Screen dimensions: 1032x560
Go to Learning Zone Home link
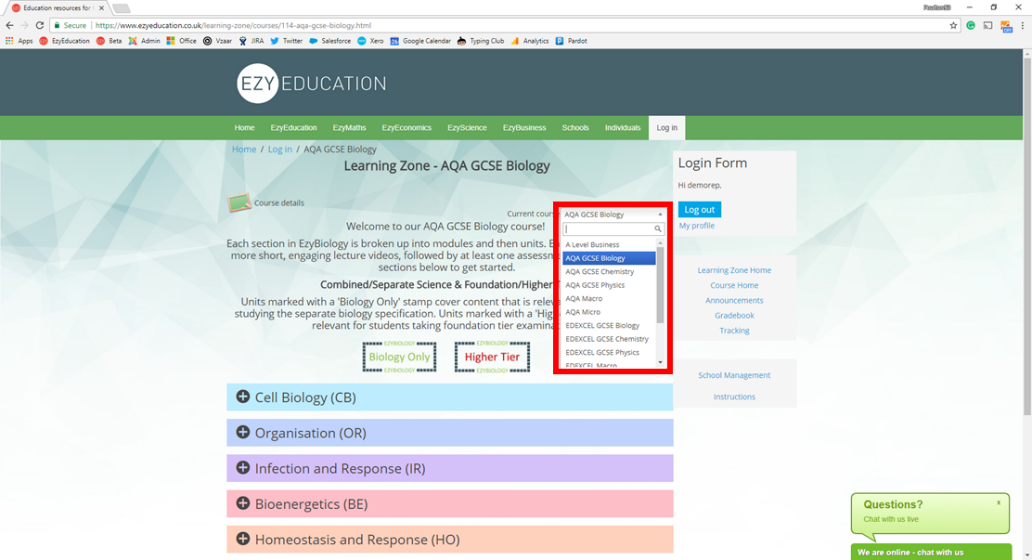pyautogui.click(x=734, y=270)
